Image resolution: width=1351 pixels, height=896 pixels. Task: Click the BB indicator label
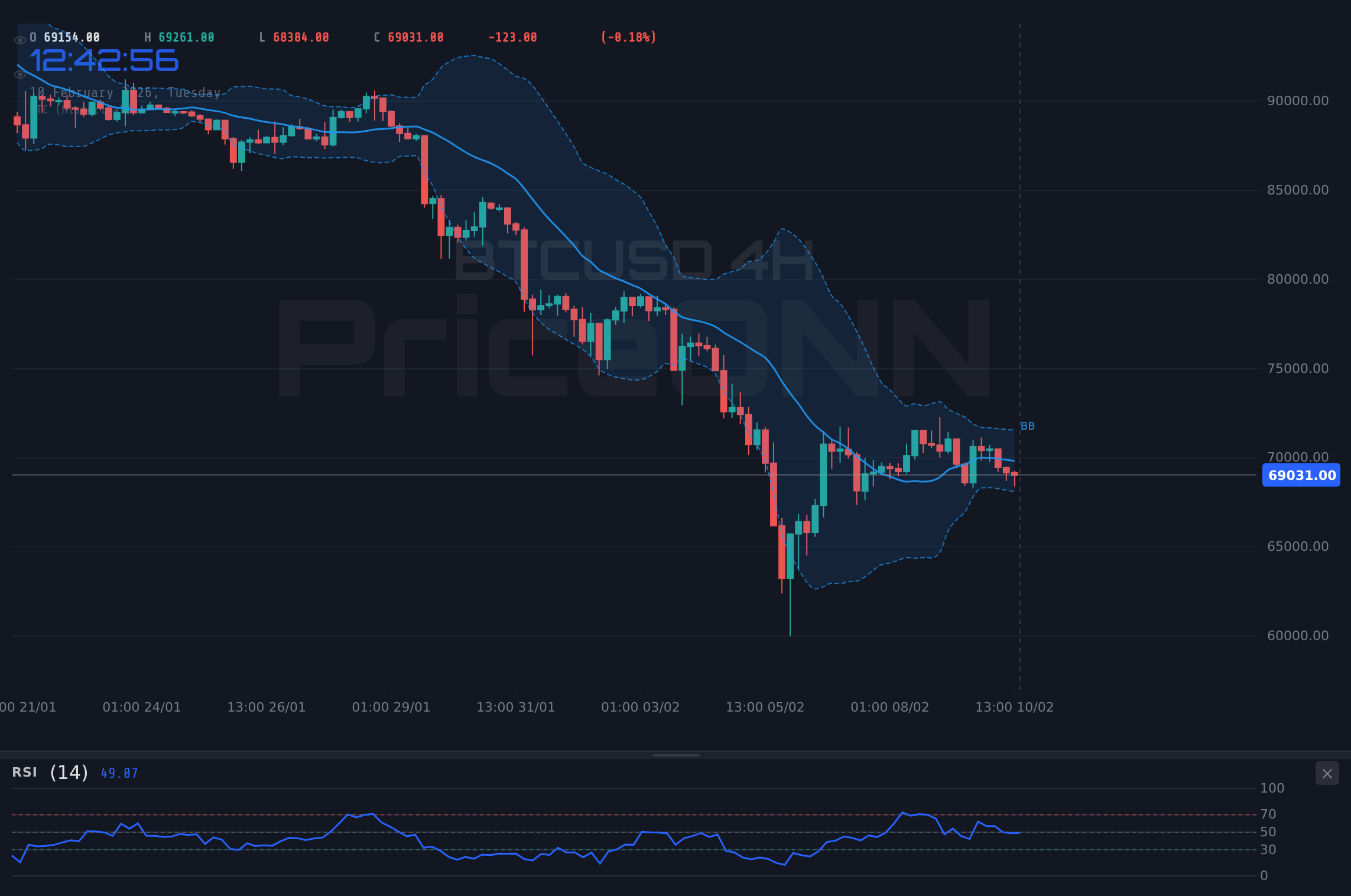(1028, 426)
